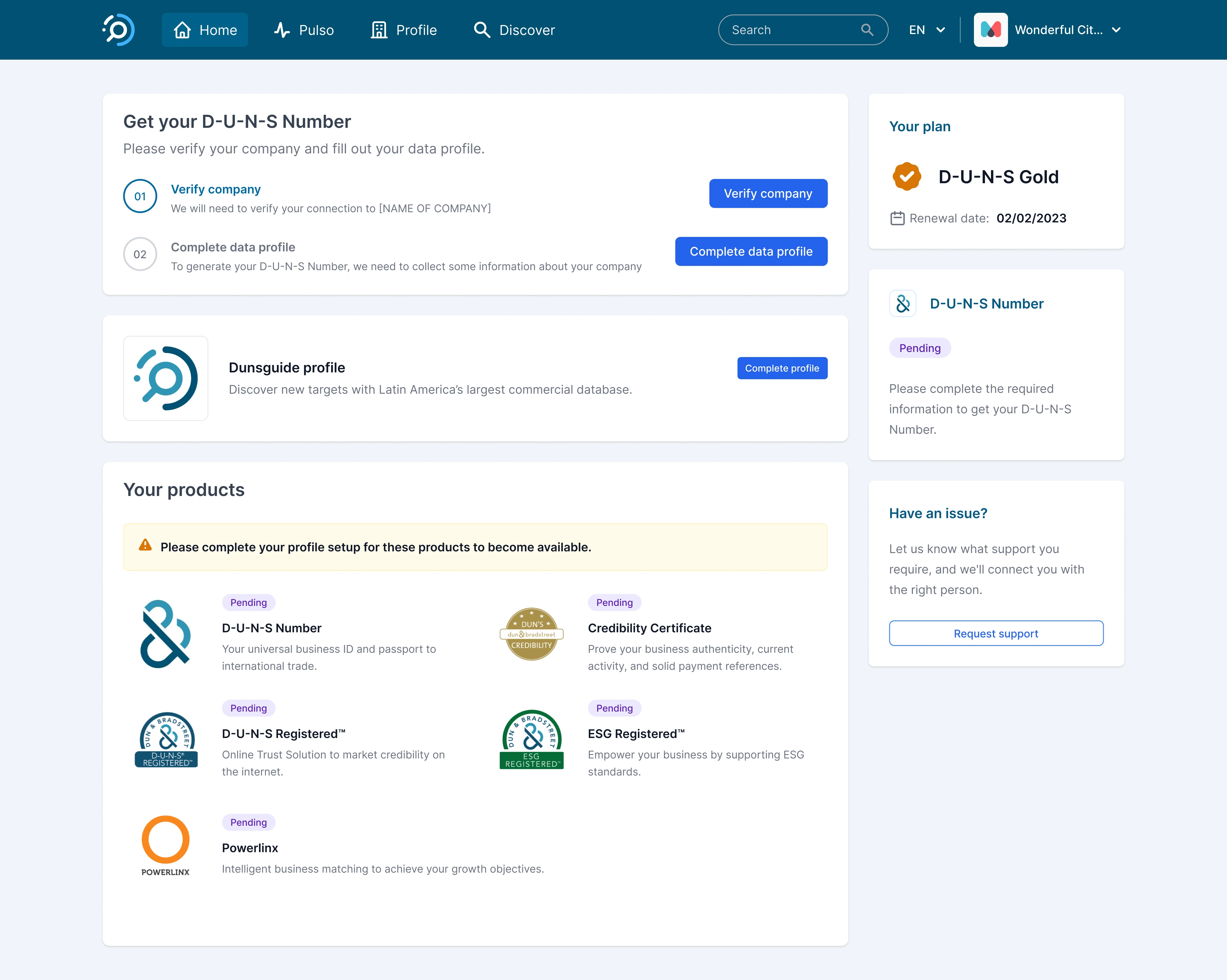Click the renewal date calendar icon
This screenshot has height=980, width=1227.
pos(897,218)
